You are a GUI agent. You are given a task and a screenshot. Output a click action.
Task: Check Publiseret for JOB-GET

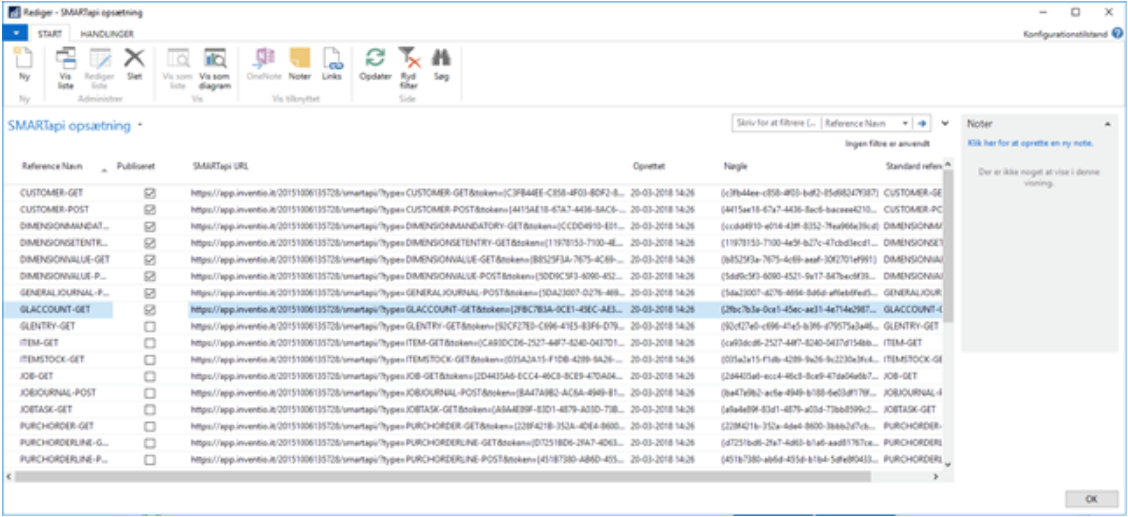[150, 375]
